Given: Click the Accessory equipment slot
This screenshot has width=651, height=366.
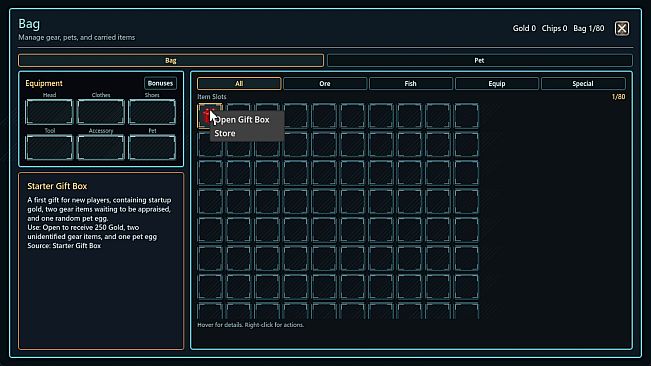Looking at the screenshot, I should click(x=100, y=147).
